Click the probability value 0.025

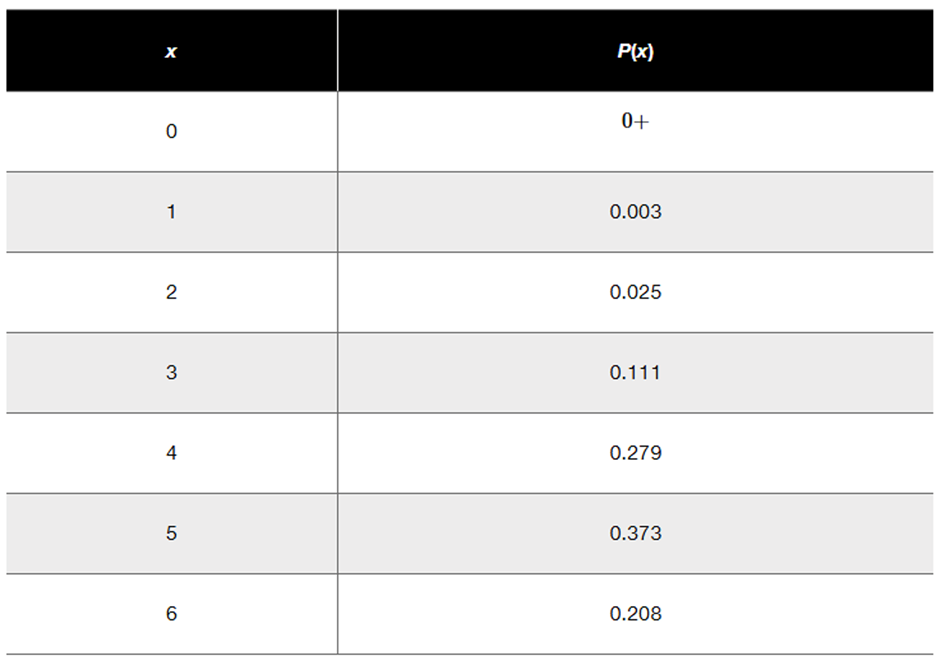pyautogui.click(x=635, y=292)
